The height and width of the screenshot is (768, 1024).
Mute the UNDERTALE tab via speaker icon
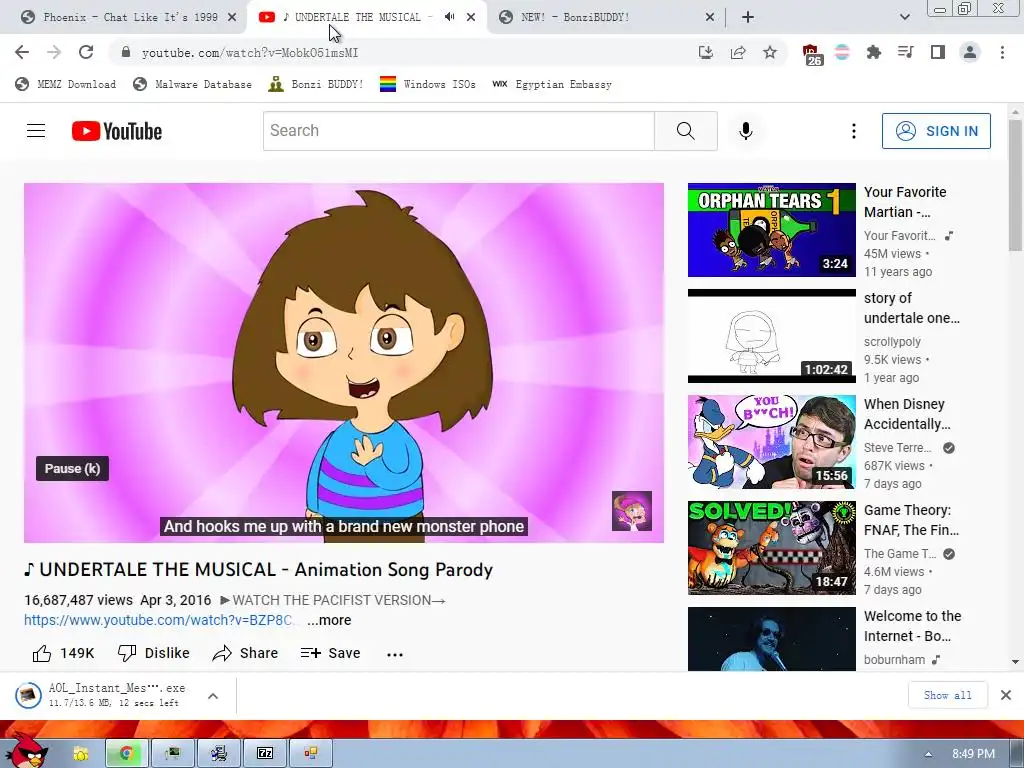(449, 17)
